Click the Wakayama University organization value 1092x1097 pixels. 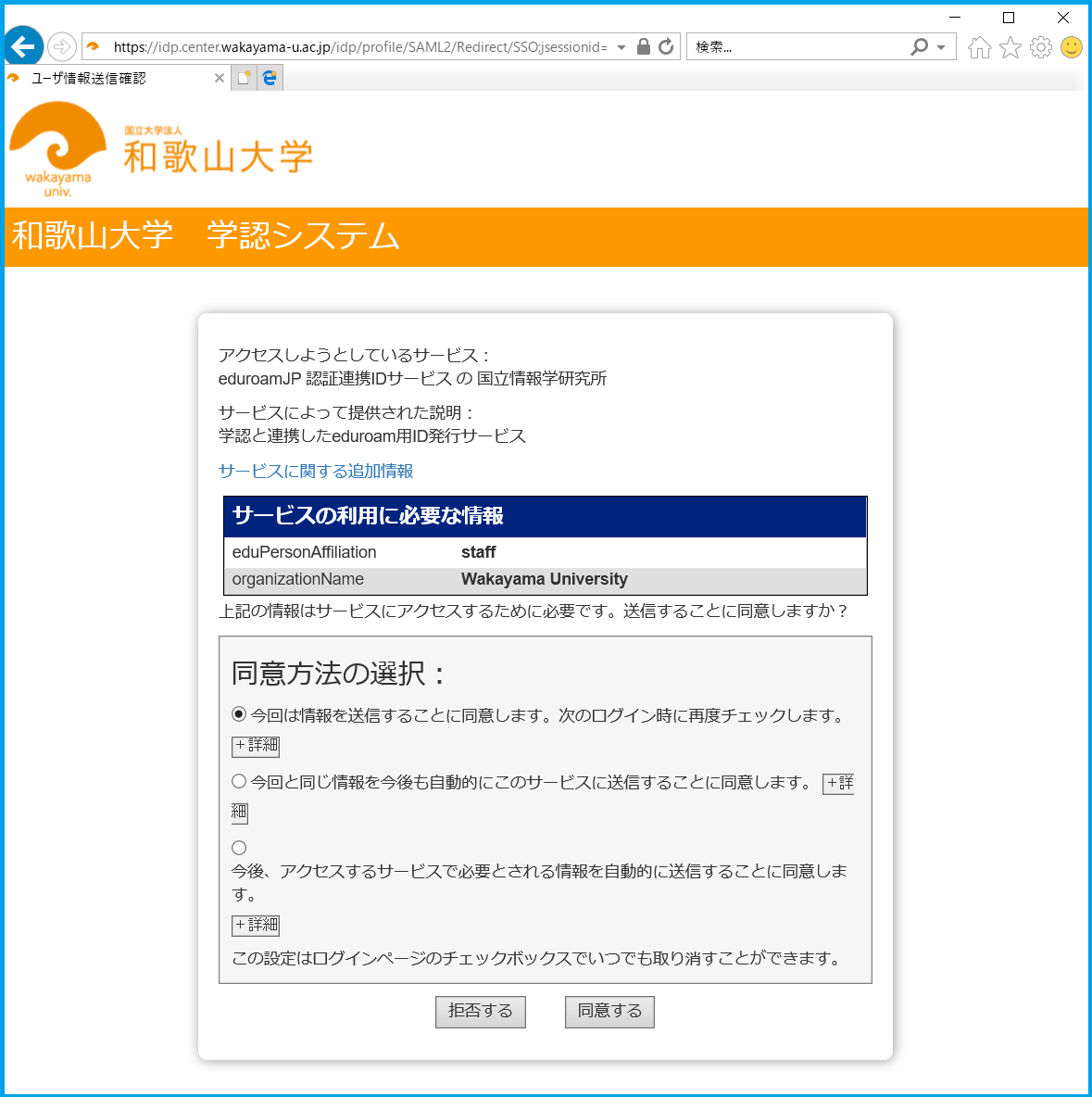[545, 579]
